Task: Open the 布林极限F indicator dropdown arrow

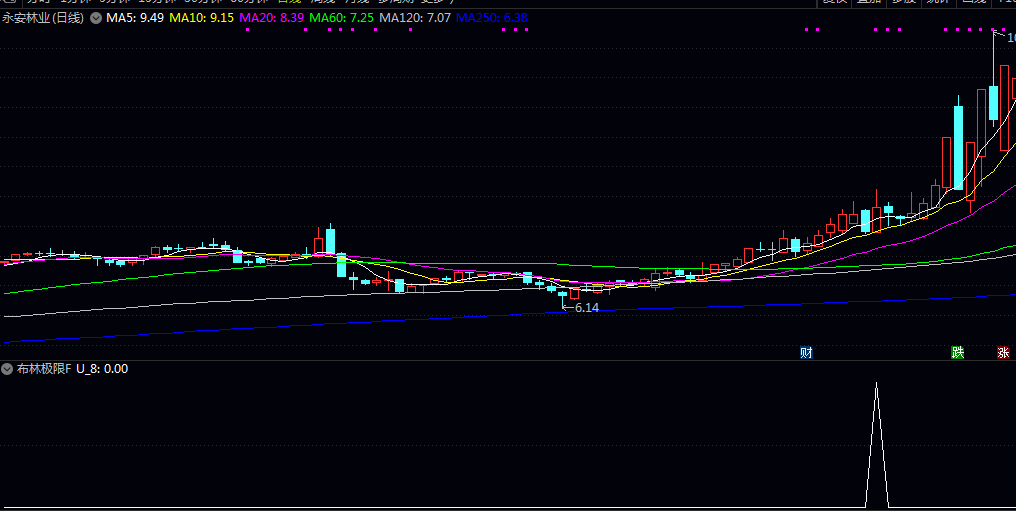Action: [x=8, y=369]
